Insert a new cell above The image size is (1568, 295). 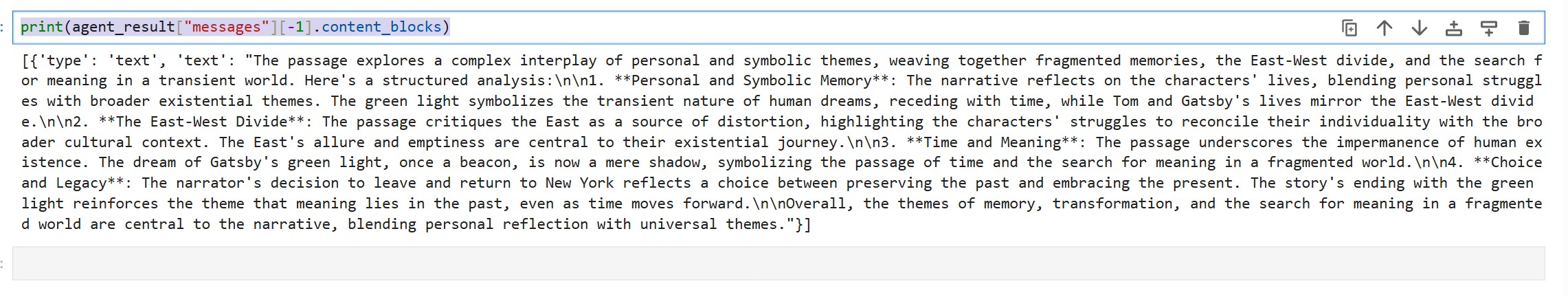1454,28
